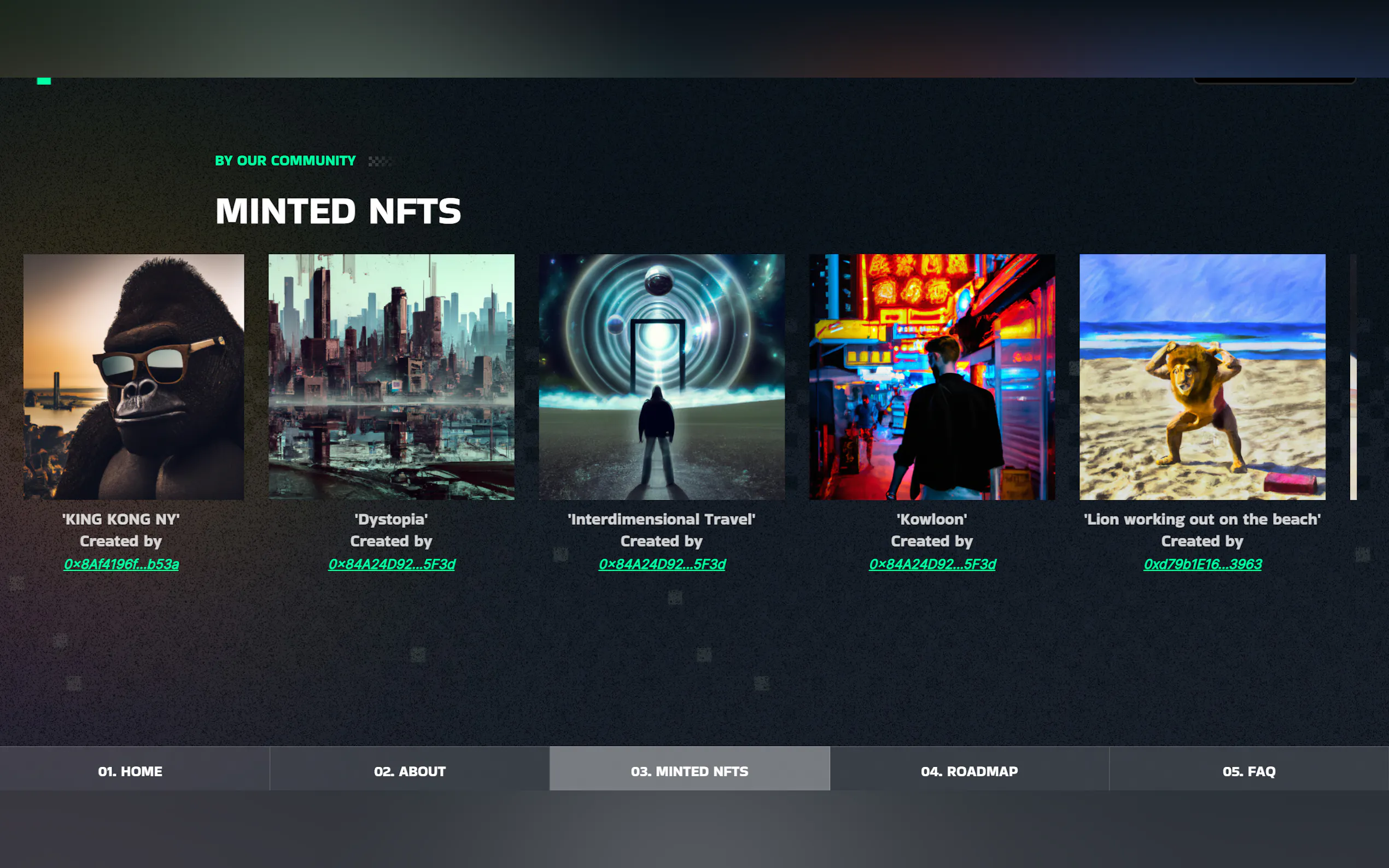Click the green logo mark at top left
1389x868 pixels.
(x=44, y=81)
